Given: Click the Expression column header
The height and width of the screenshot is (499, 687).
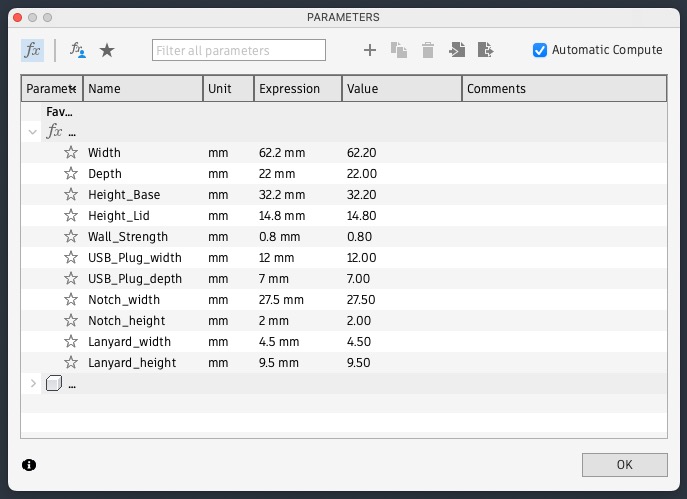Looking at the screenshot, I should pos(297,89).
